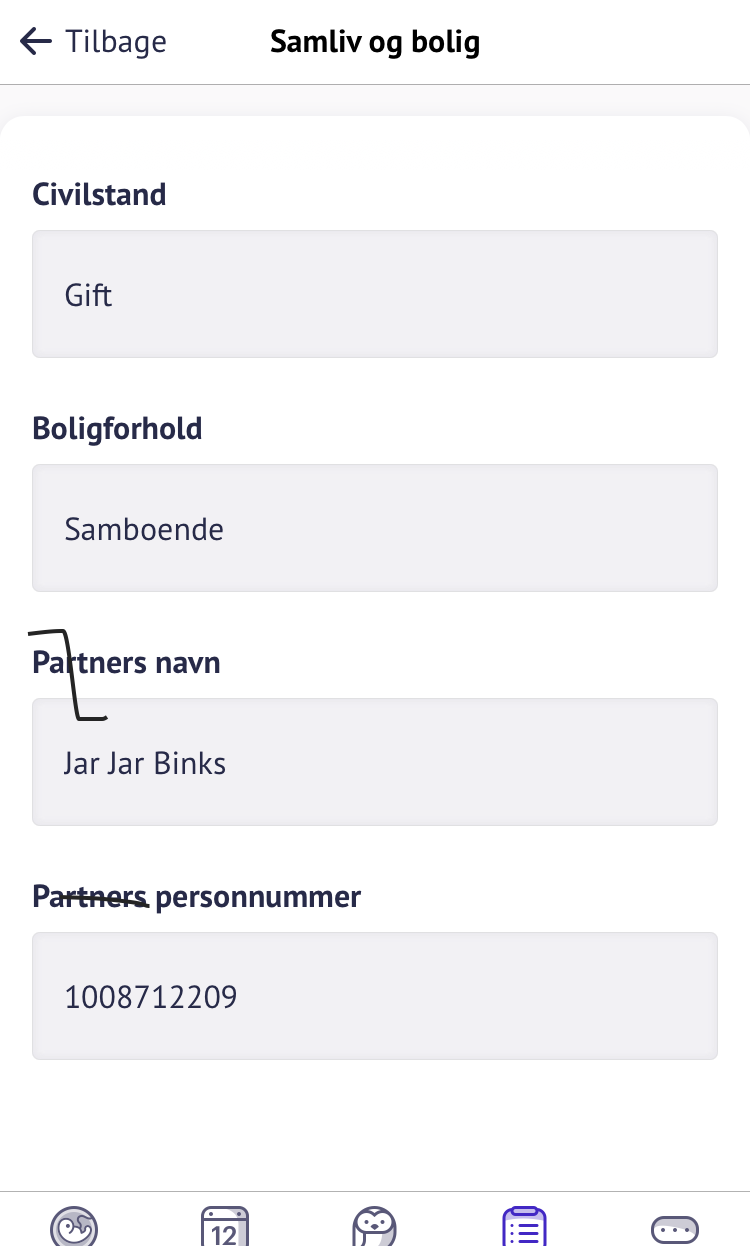Tap the empty area below personnummer field
This screenshot has width=750, height=1246.
[x=375, y=1120]
